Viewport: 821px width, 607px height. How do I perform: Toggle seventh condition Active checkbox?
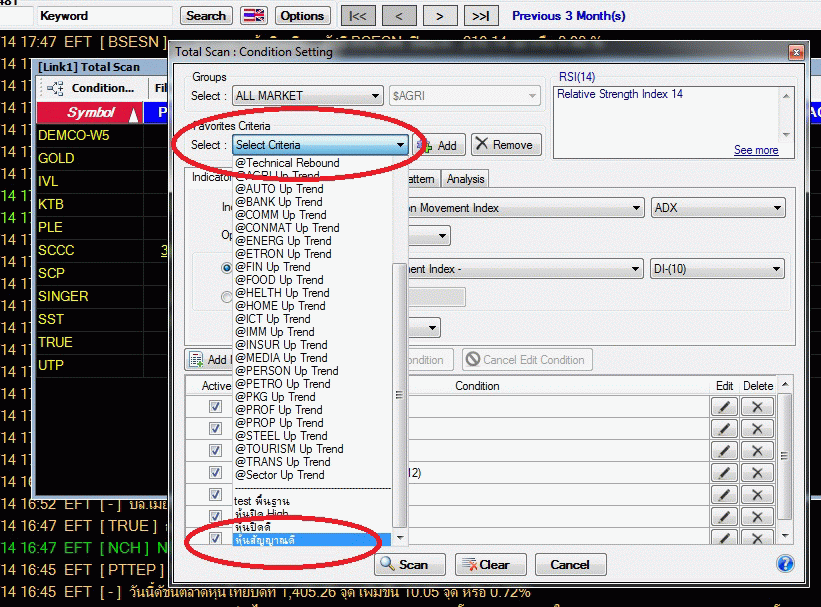point(215,538)
